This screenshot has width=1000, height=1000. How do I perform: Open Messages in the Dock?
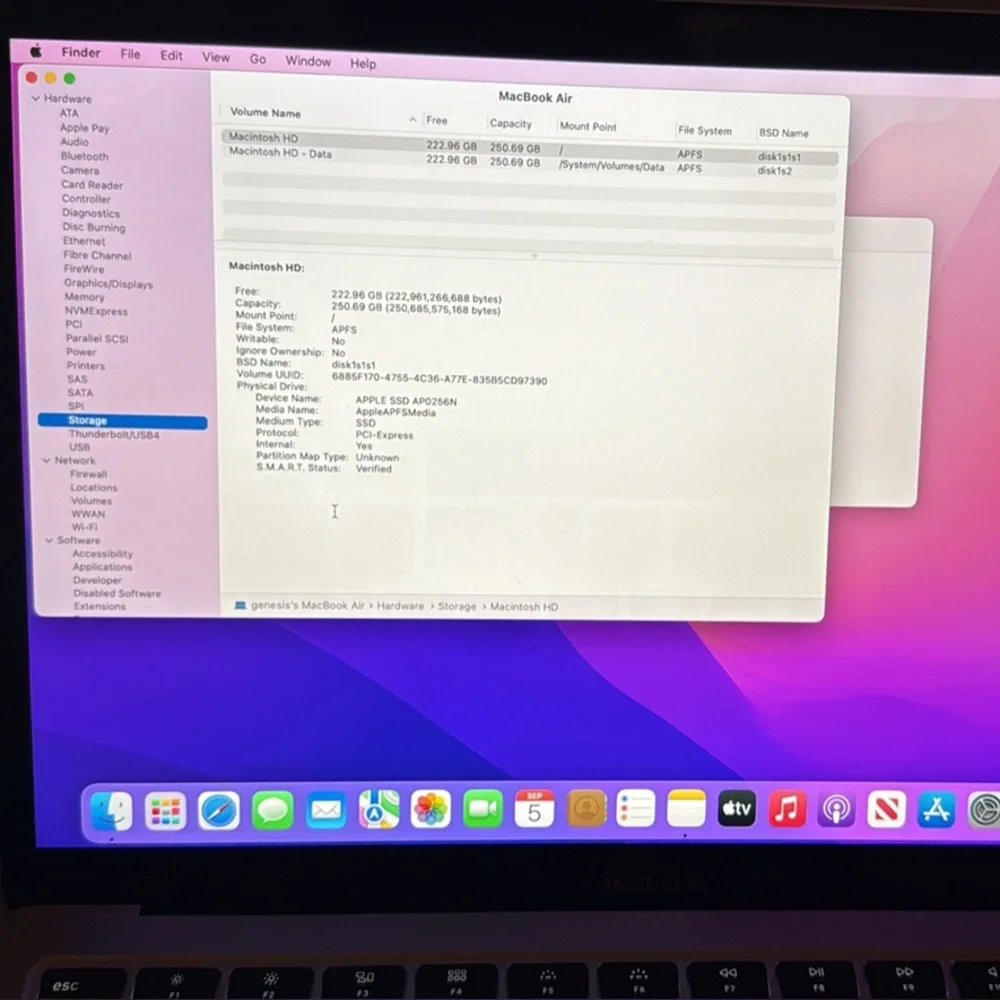[x=272, y=811]
